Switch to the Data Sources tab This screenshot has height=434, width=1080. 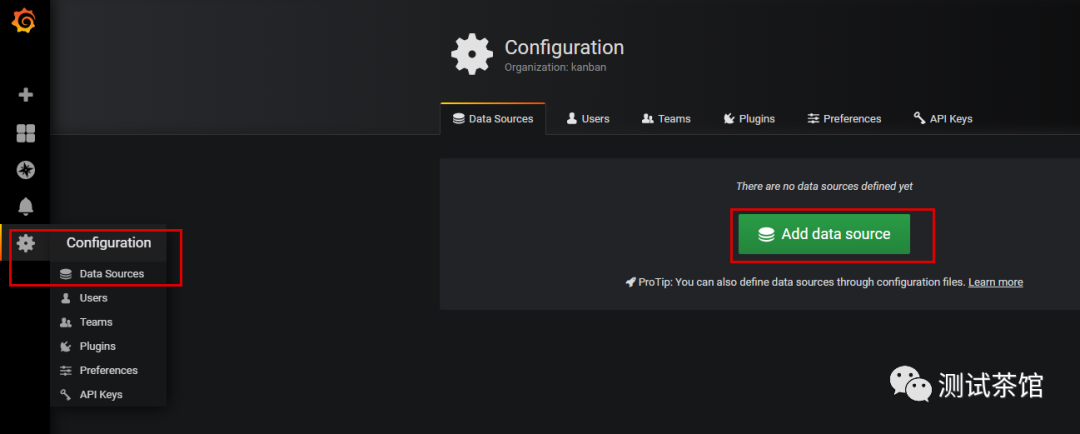tap(493, 118)
